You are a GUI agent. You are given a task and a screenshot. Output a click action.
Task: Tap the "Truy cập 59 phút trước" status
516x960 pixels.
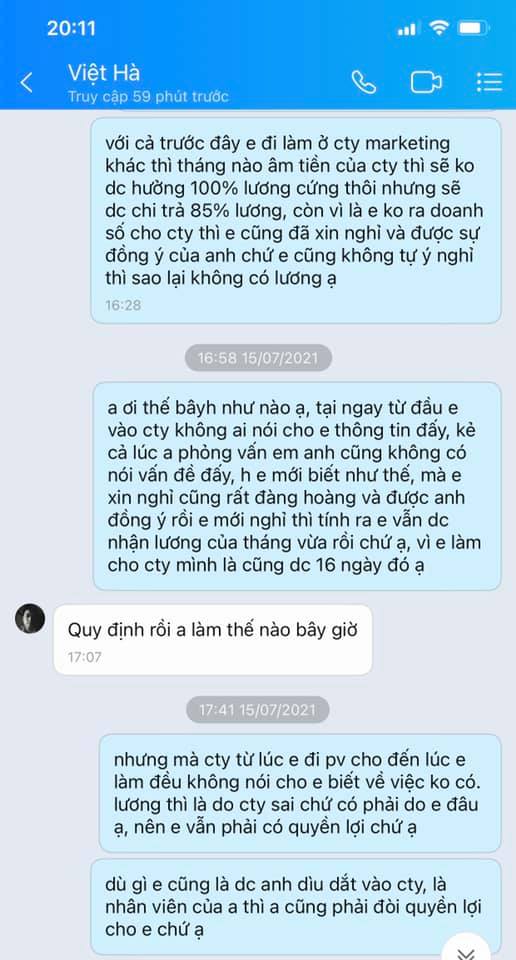tap(148, 97)
